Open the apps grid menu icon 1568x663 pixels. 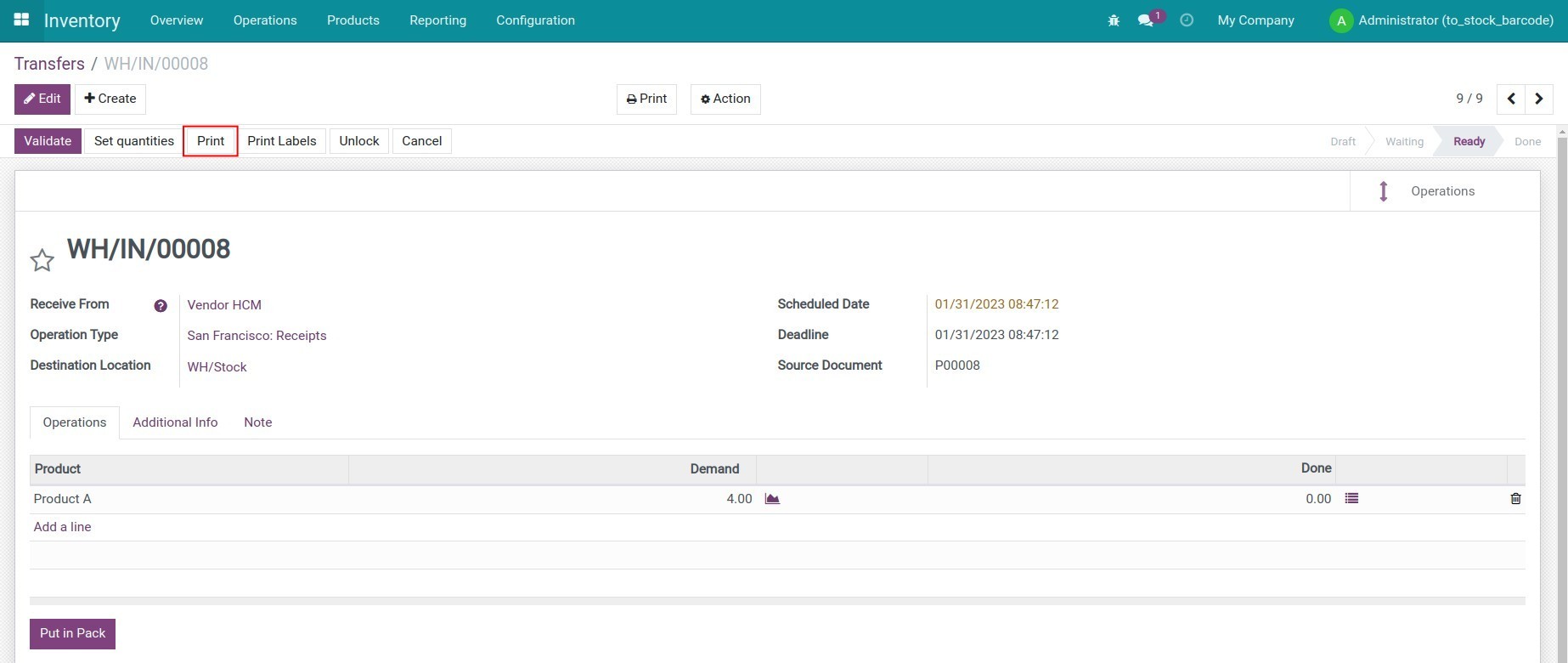point(21,20)
